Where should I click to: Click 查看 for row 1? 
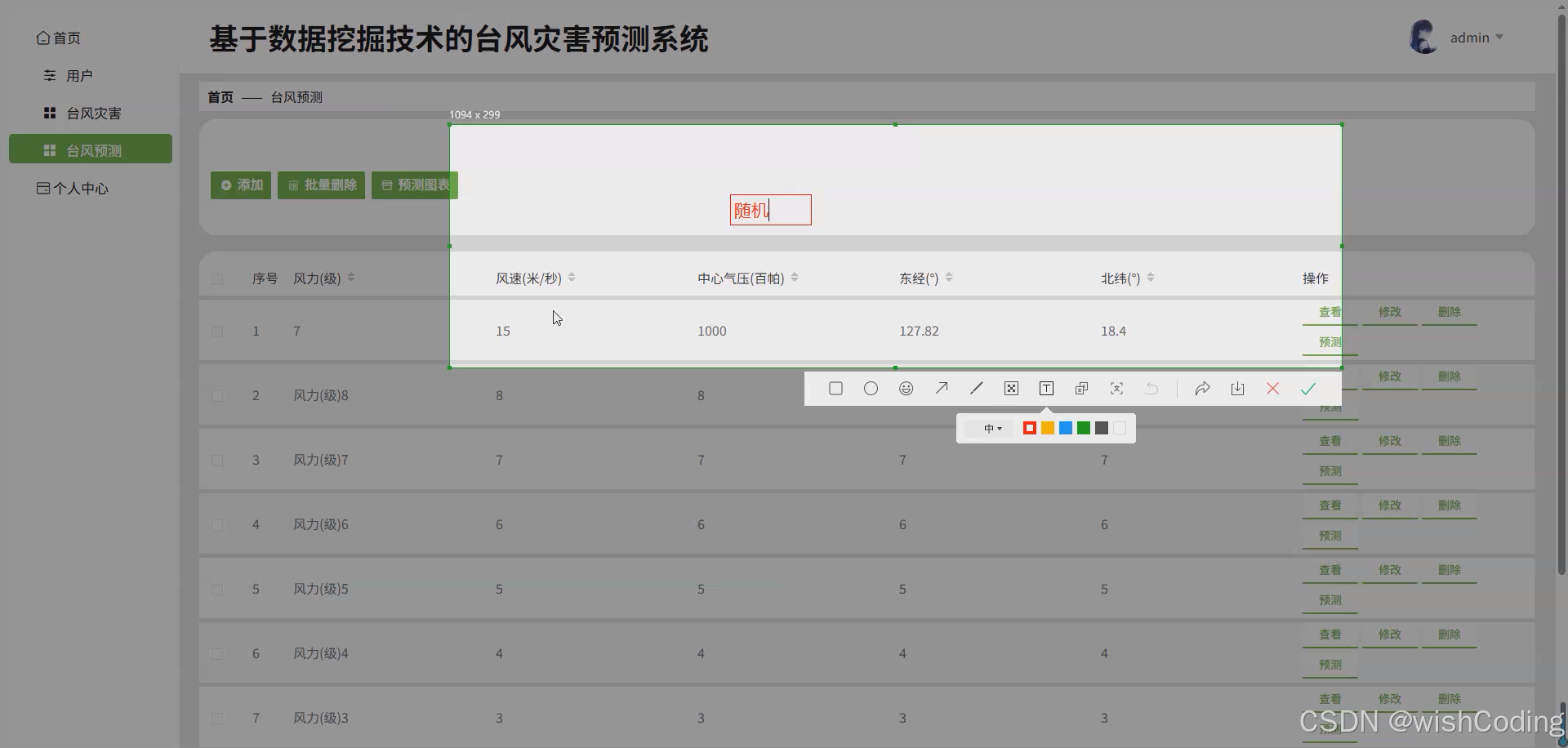[x=1330, y=312]
